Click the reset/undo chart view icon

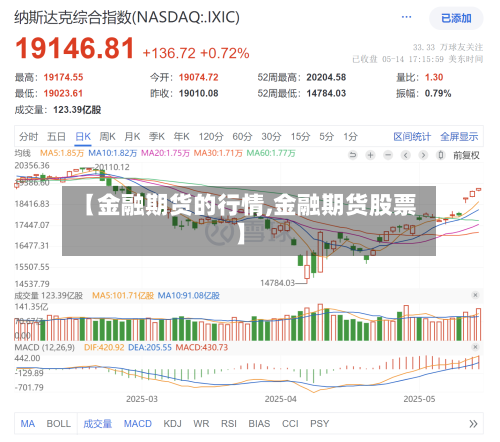point(353,155)
